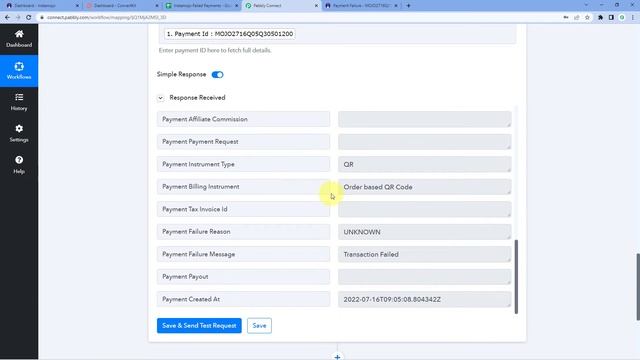The image size is (640, 360).
Task: Open the Chrome three-dot menu
Action: pyautogui.click(x=633, y=18)
